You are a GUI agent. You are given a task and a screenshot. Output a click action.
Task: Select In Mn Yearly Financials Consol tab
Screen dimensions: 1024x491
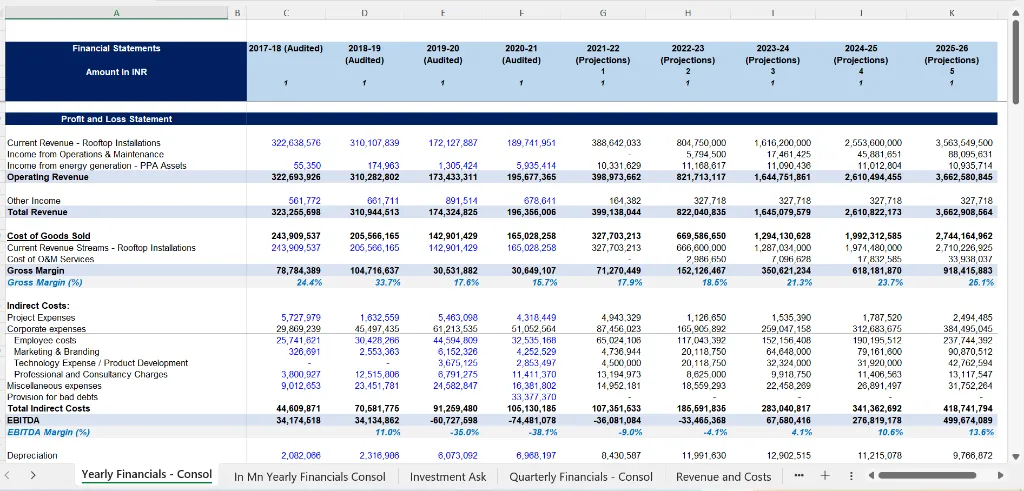point(310,476)
